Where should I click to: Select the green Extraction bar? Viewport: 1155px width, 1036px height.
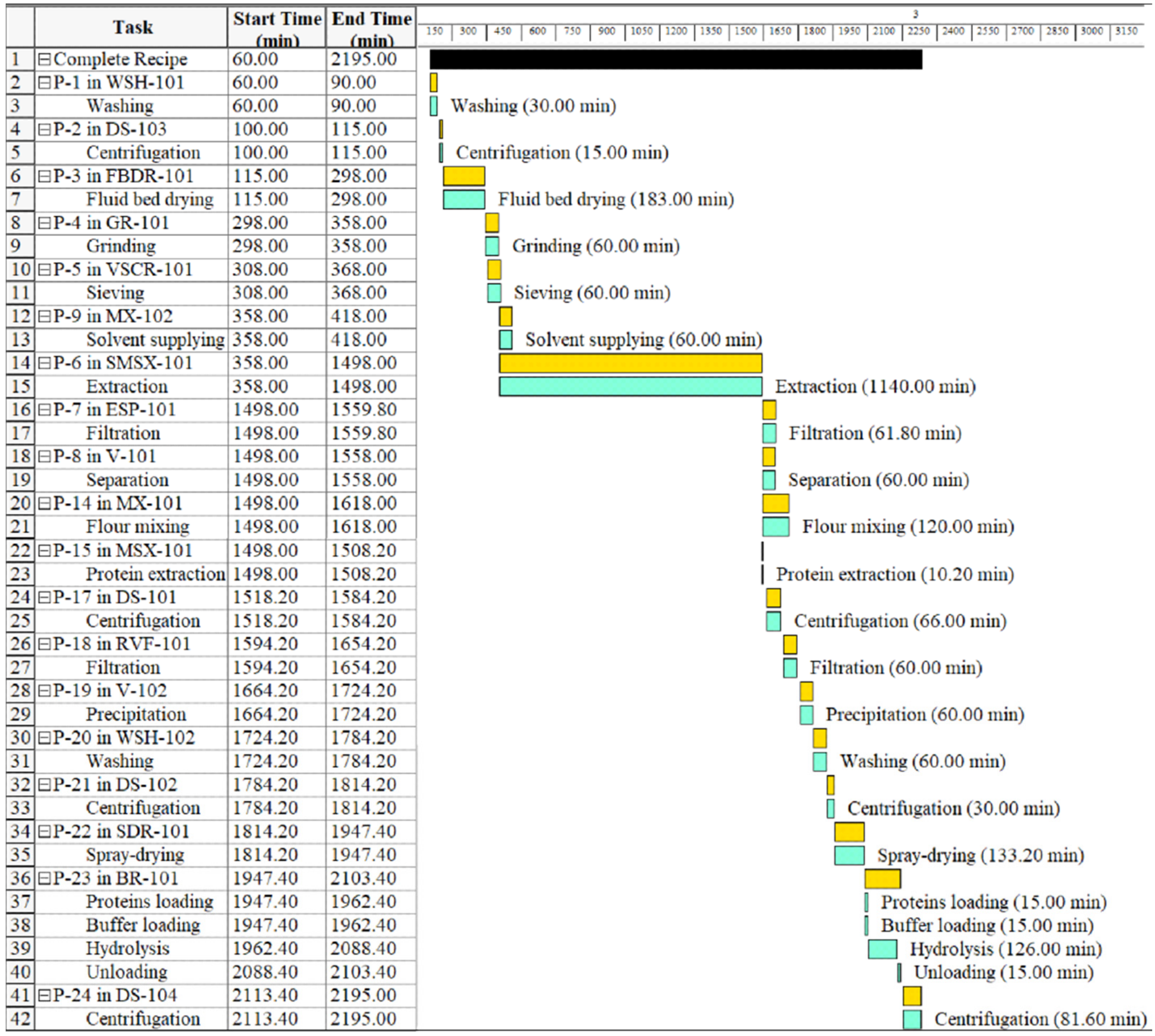coord(630,386)
